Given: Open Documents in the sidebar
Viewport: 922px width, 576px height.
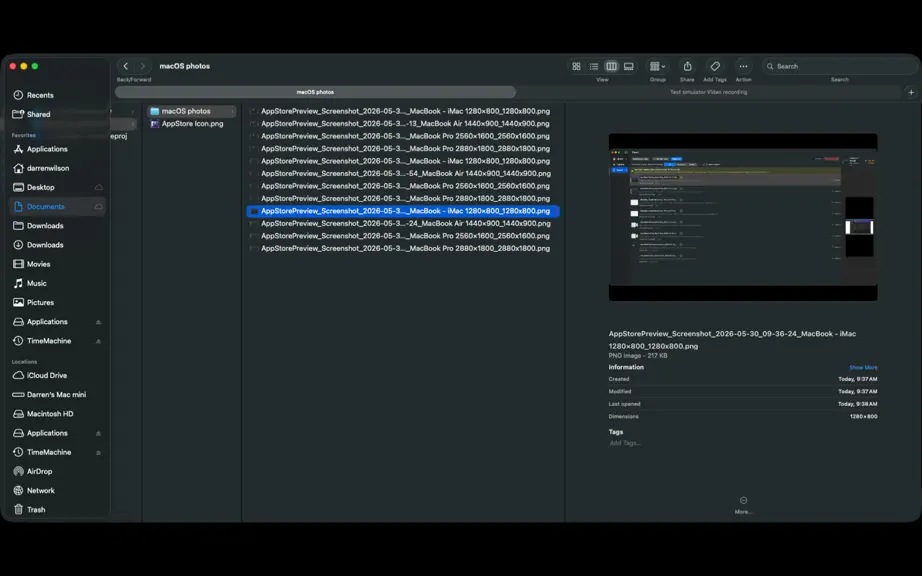Looking at the screenshot, I should [57, 207].
